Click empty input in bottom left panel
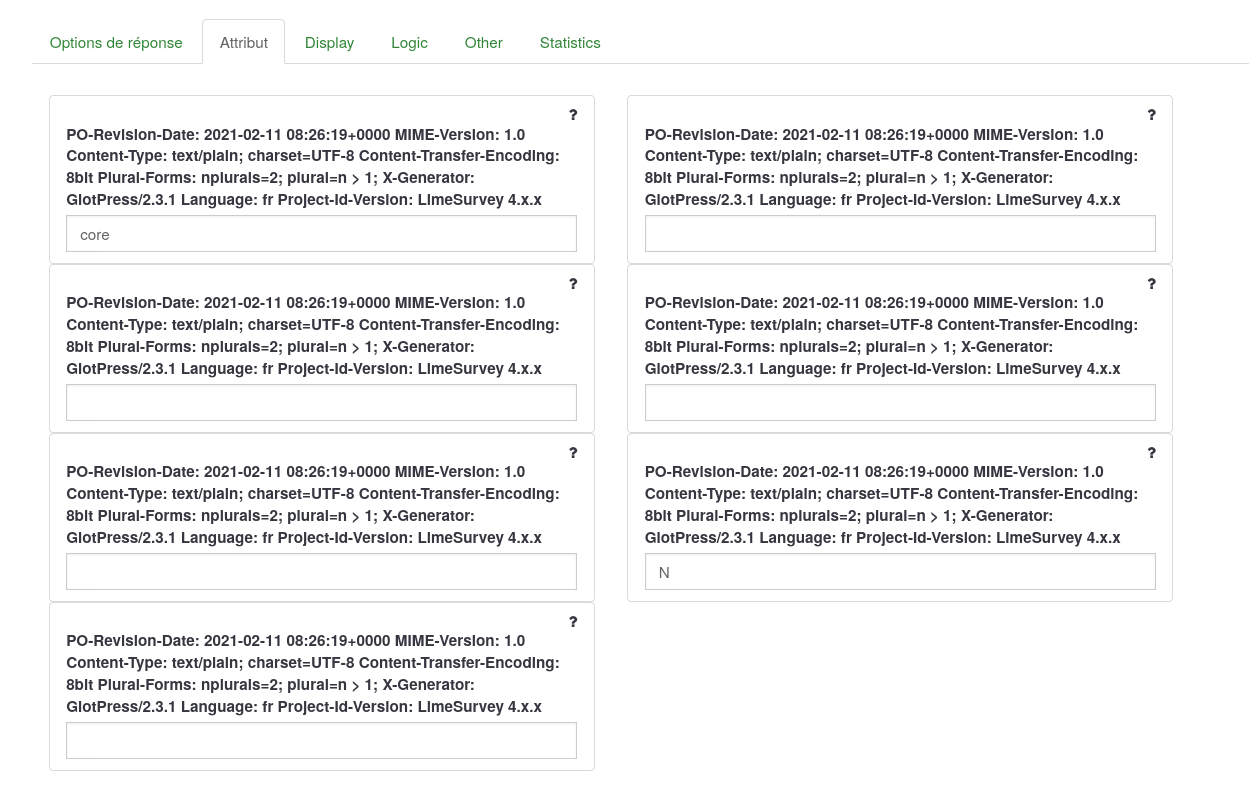This screenshot has width=1249, height=787. 321,741
